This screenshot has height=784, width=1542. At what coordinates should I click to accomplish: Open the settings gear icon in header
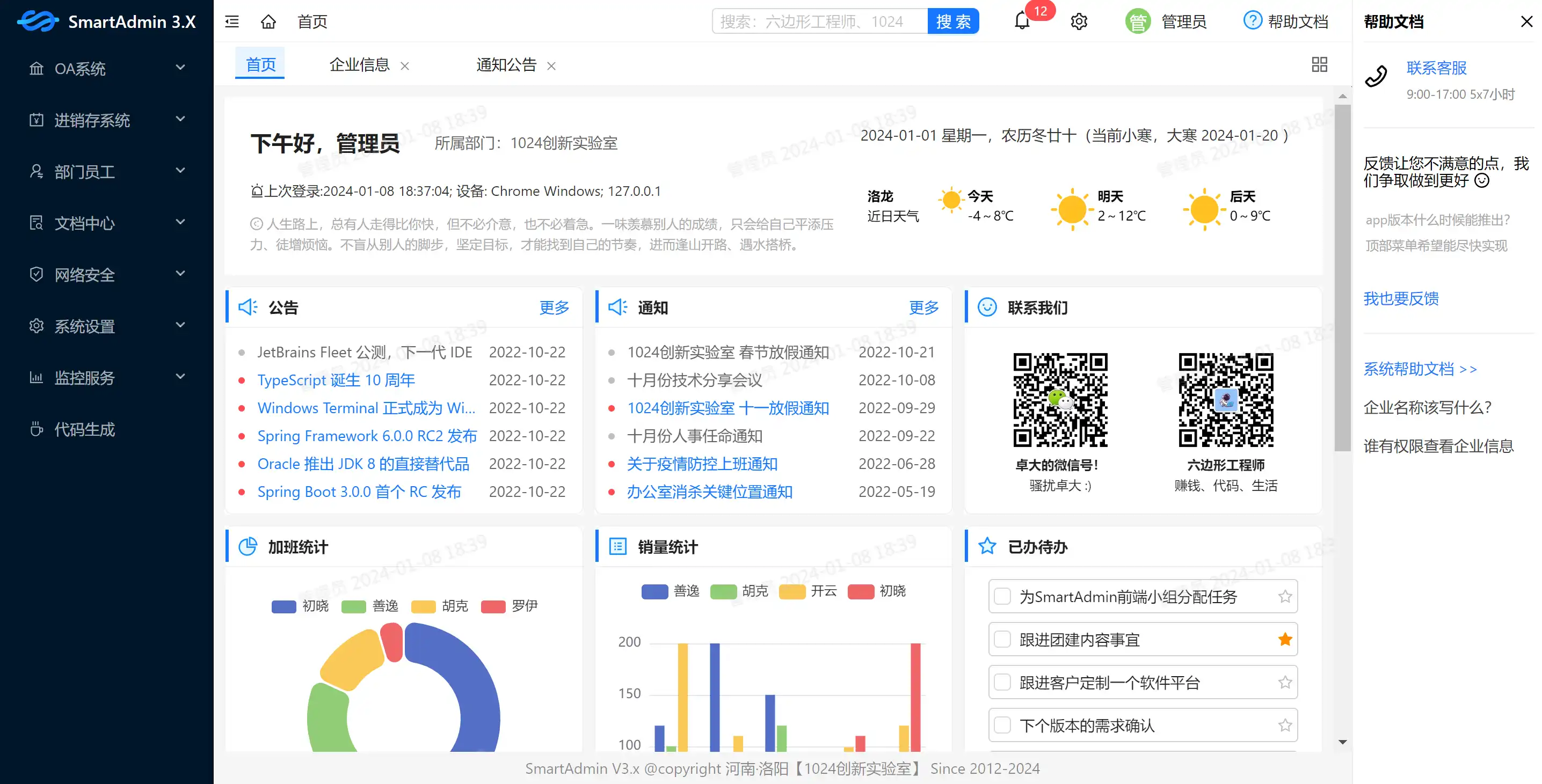coord(1079,21)
